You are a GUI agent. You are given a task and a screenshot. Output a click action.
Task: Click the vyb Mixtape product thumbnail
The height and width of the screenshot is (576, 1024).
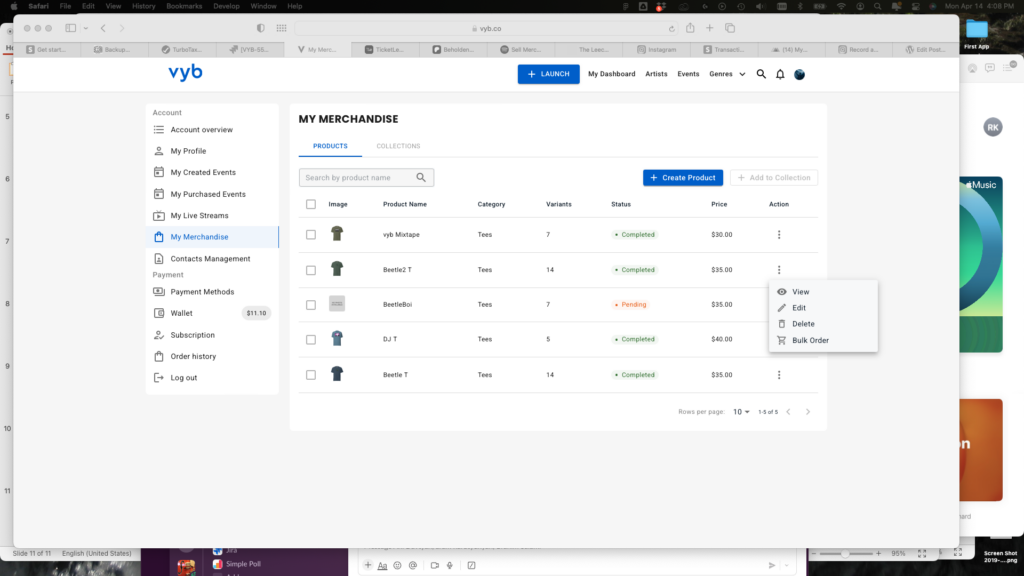(337, 234)
